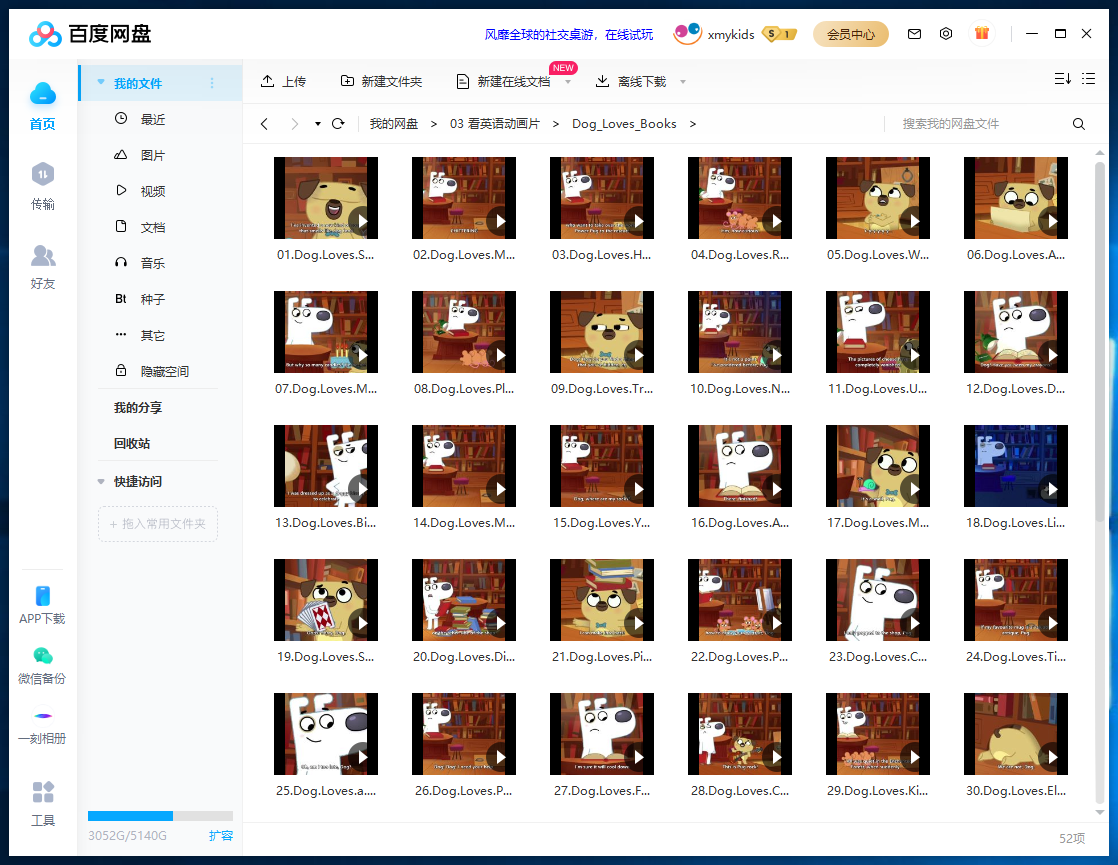Open the messages mail icon
1118x865 pixels.
pyautogui.click(x=914, y=33)
